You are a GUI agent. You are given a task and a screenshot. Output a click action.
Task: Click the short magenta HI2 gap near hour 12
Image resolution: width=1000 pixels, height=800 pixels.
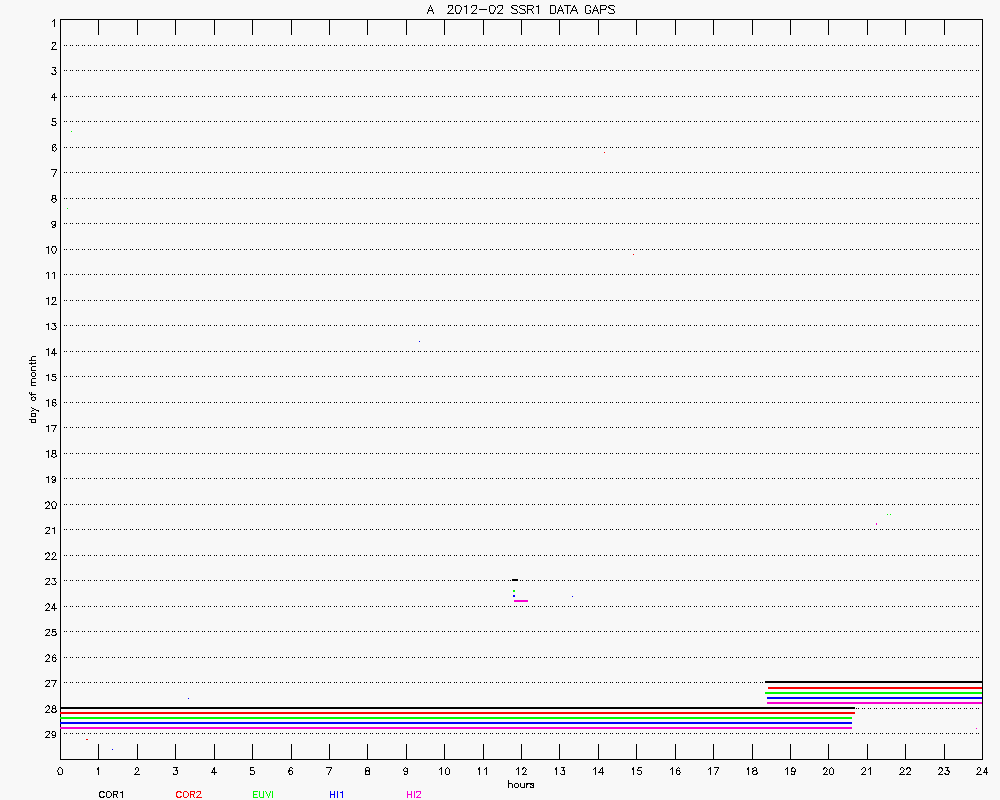(521, 600)
